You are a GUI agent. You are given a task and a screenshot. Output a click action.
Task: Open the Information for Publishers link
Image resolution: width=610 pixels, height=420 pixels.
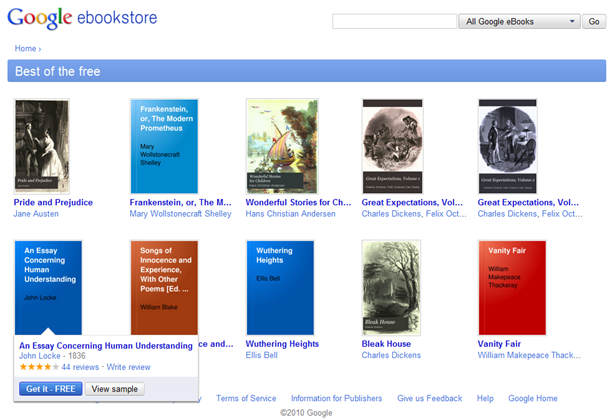tap(337, 398)
